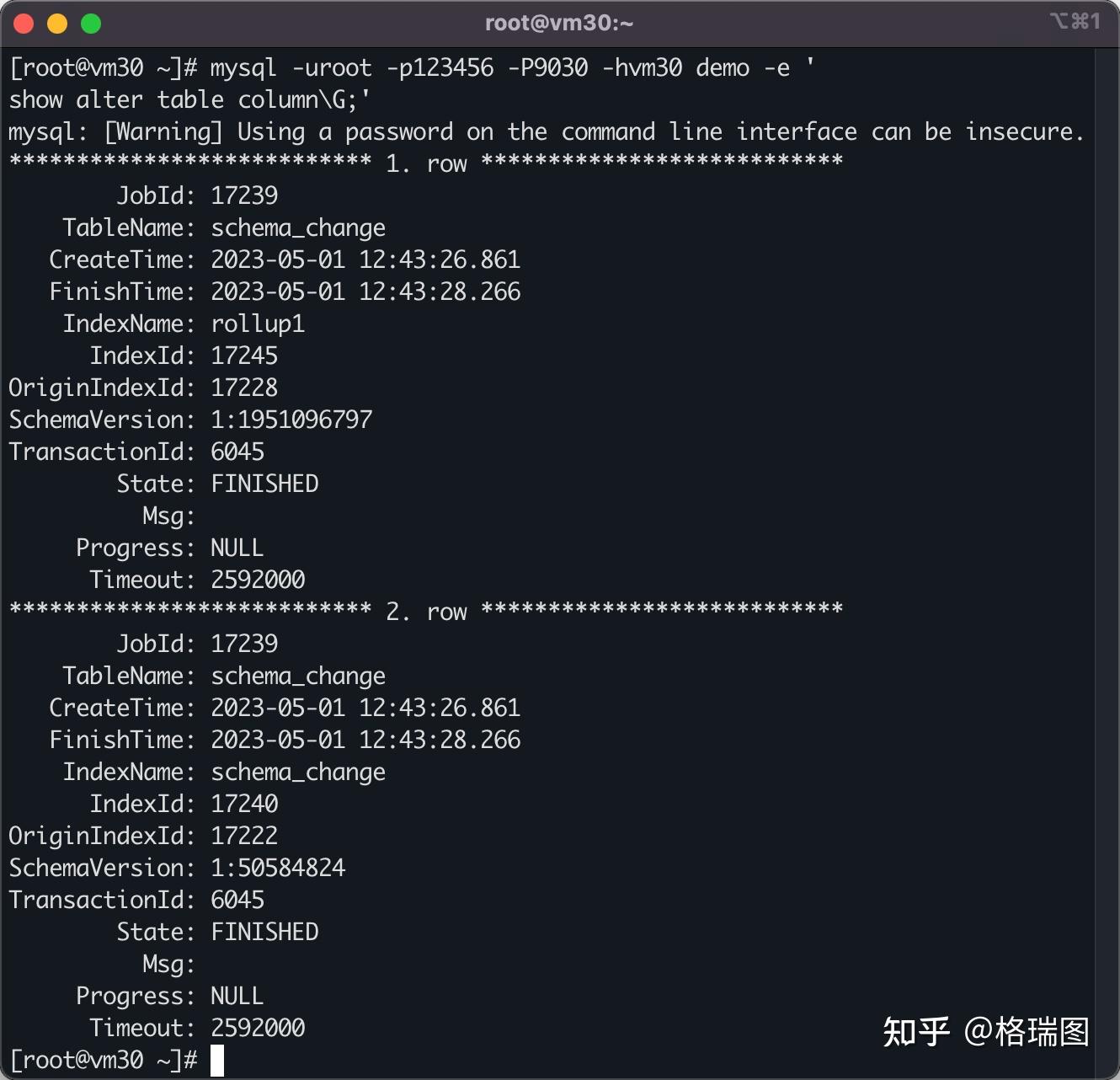1120x1080 pixels.
Task: Select the password warning message line
Action: pos(546,131)
